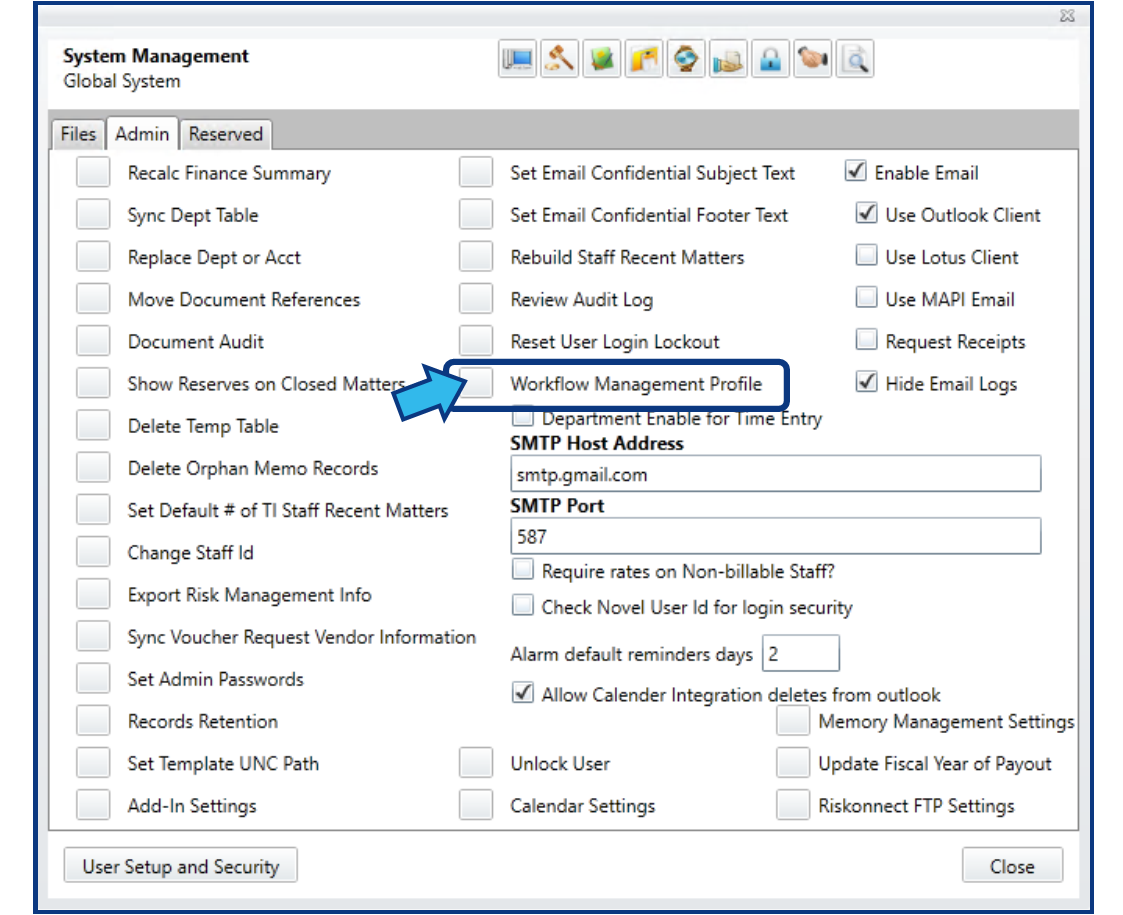The width and height of the screenshot is (1123, 915).
Task: Click Set Default # of TI Staff Recent Matters button
Action: click(93, 510)
